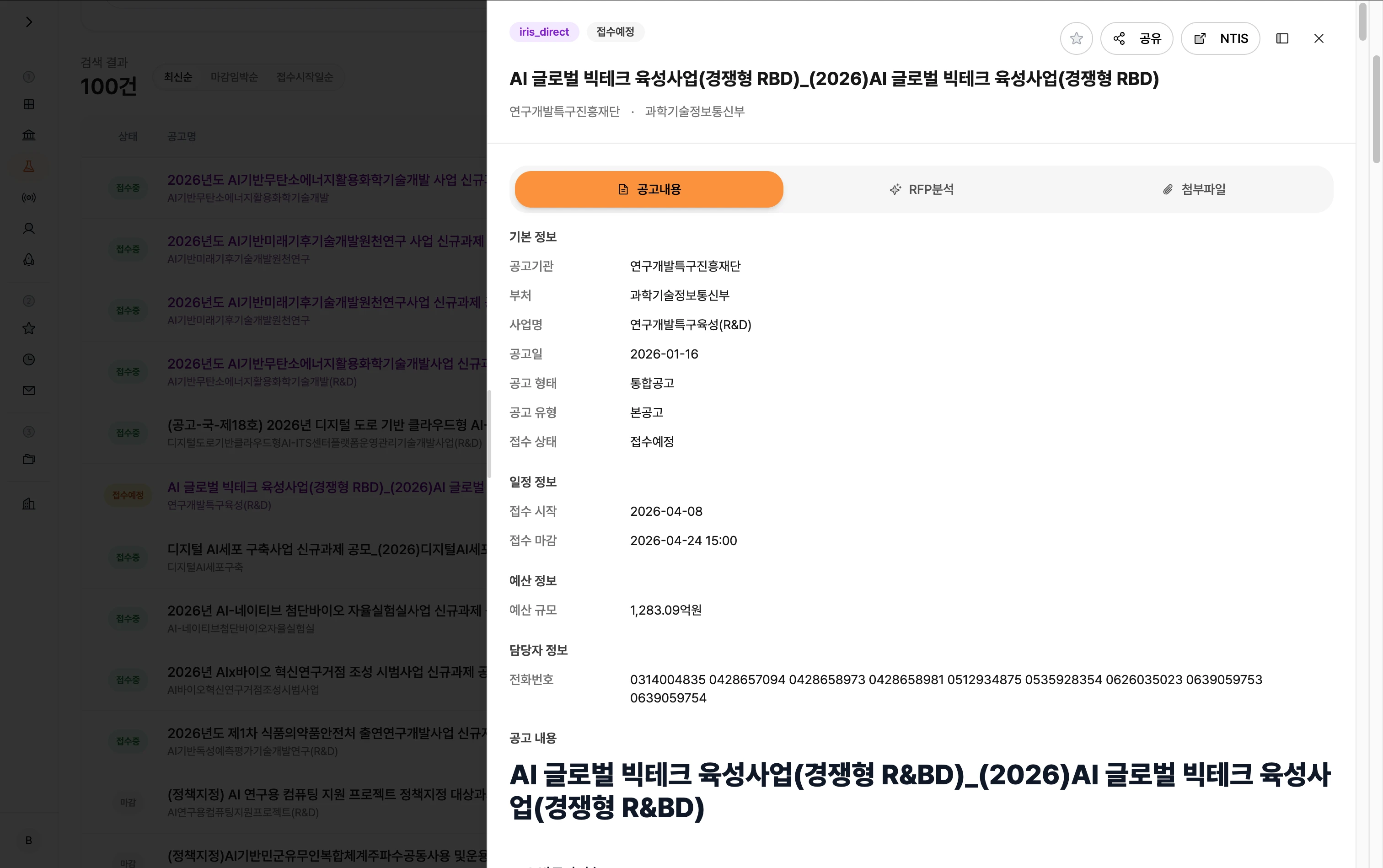Image resolution: width=1383 pixels, height=868 pixels.
Task: Click the bank institution icon in sidebar
Action: click(x=29, y=135)
